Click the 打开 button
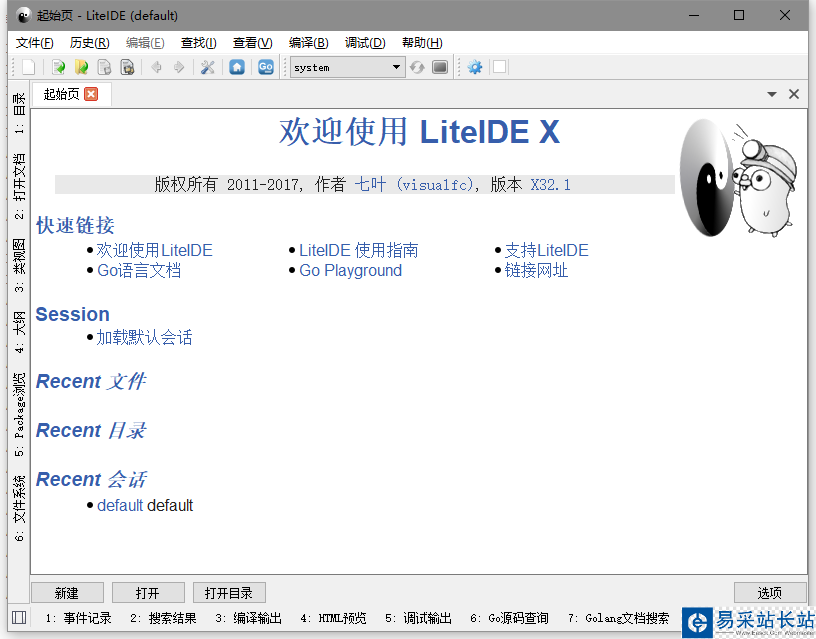Screen dimensions: 816x639 coord(148,593)
